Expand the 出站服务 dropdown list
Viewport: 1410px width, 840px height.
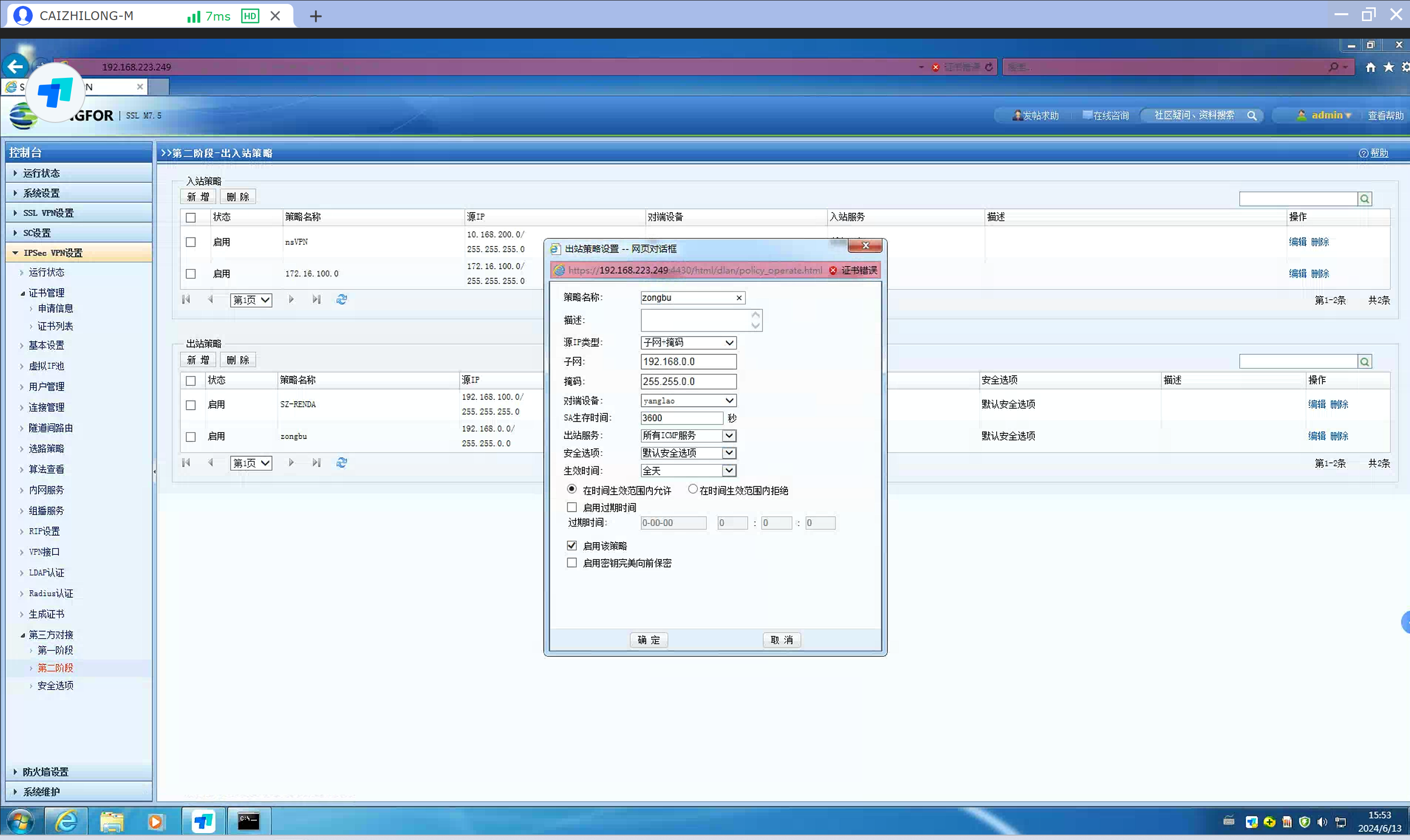729,435
